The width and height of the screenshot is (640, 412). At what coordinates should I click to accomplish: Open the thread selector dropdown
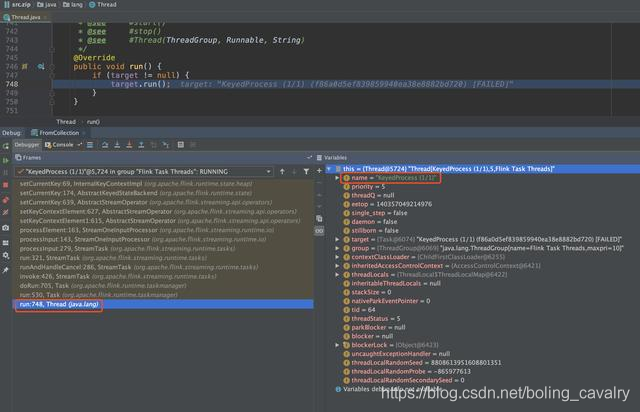269,171
